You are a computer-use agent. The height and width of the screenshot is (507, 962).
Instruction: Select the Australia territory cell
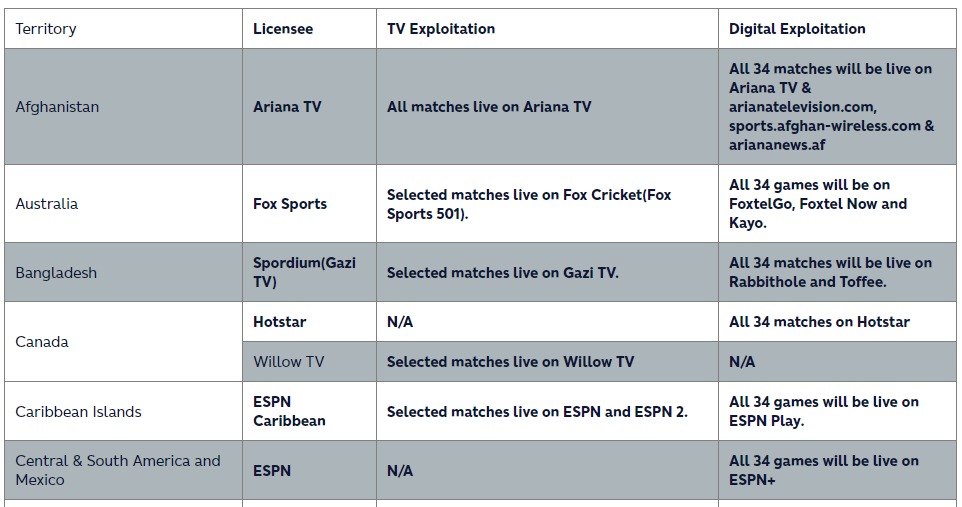coord(47,204)
